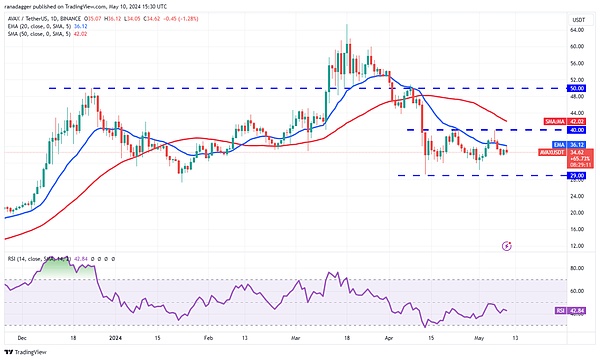Click the 64.00 price scale value
This screenshot has width=600, height=360.
577,30
